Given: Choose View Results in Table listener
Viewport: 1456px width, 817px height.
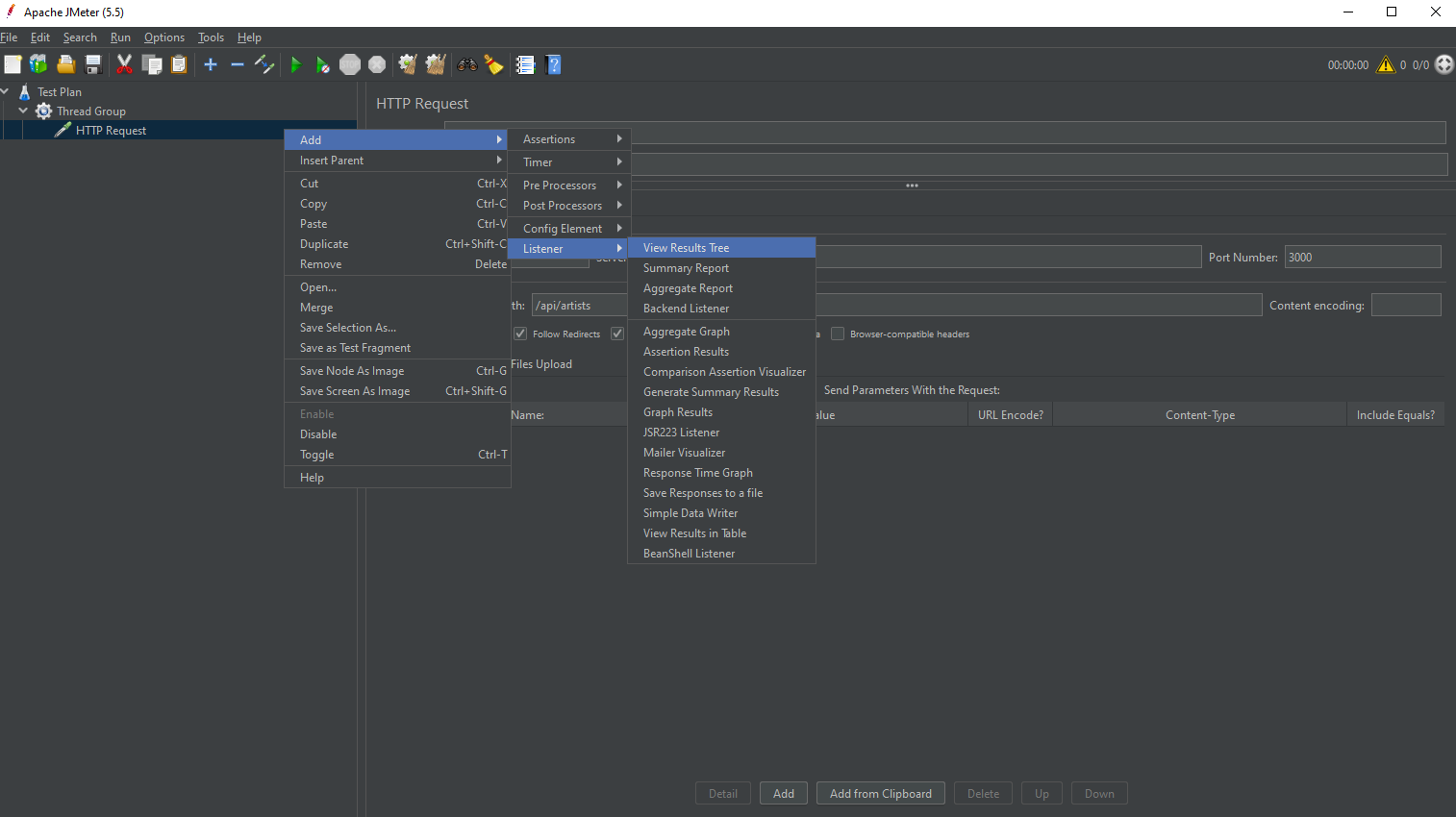Looking at the screenshot, I should pyautogui.click(x=721, y=533).
